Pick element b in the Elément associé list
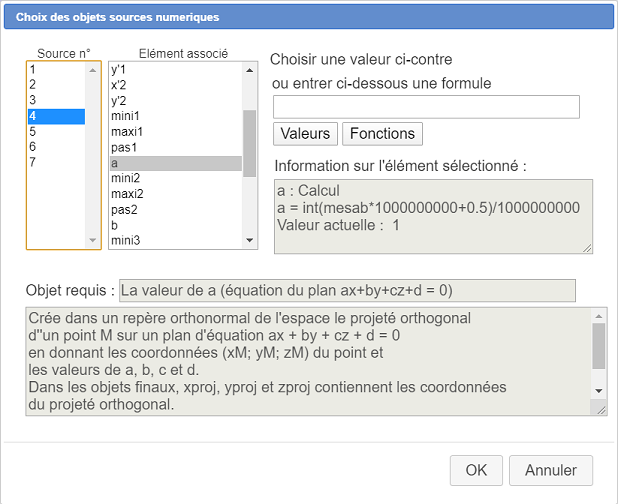618x504 pixels. [176, 225]
